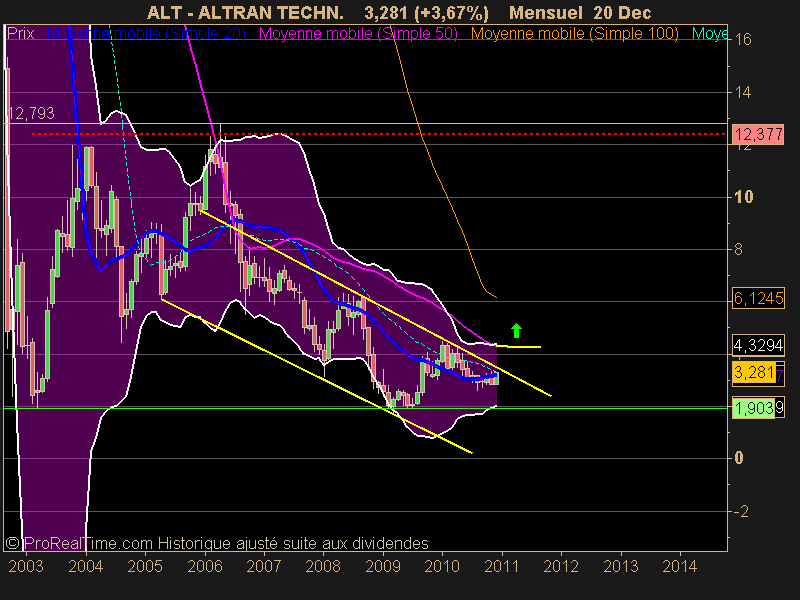This screenshot has width=800, height=600.
Task: Click the 2006 year label on time axis
Action: tap(205, 566)
